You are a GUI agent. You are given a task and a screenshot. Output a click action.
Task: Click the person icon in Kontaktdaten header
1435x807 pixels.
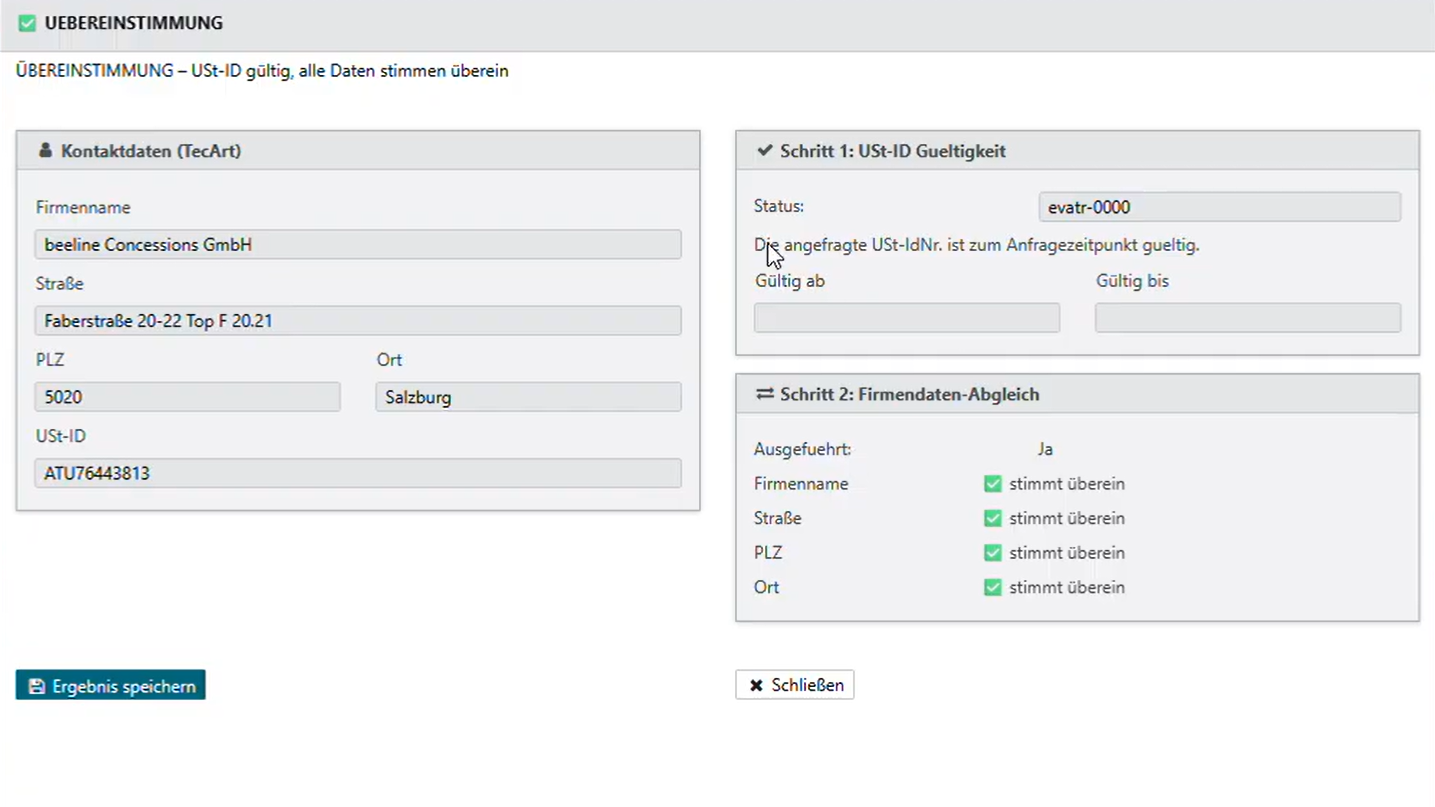[45, 151]
